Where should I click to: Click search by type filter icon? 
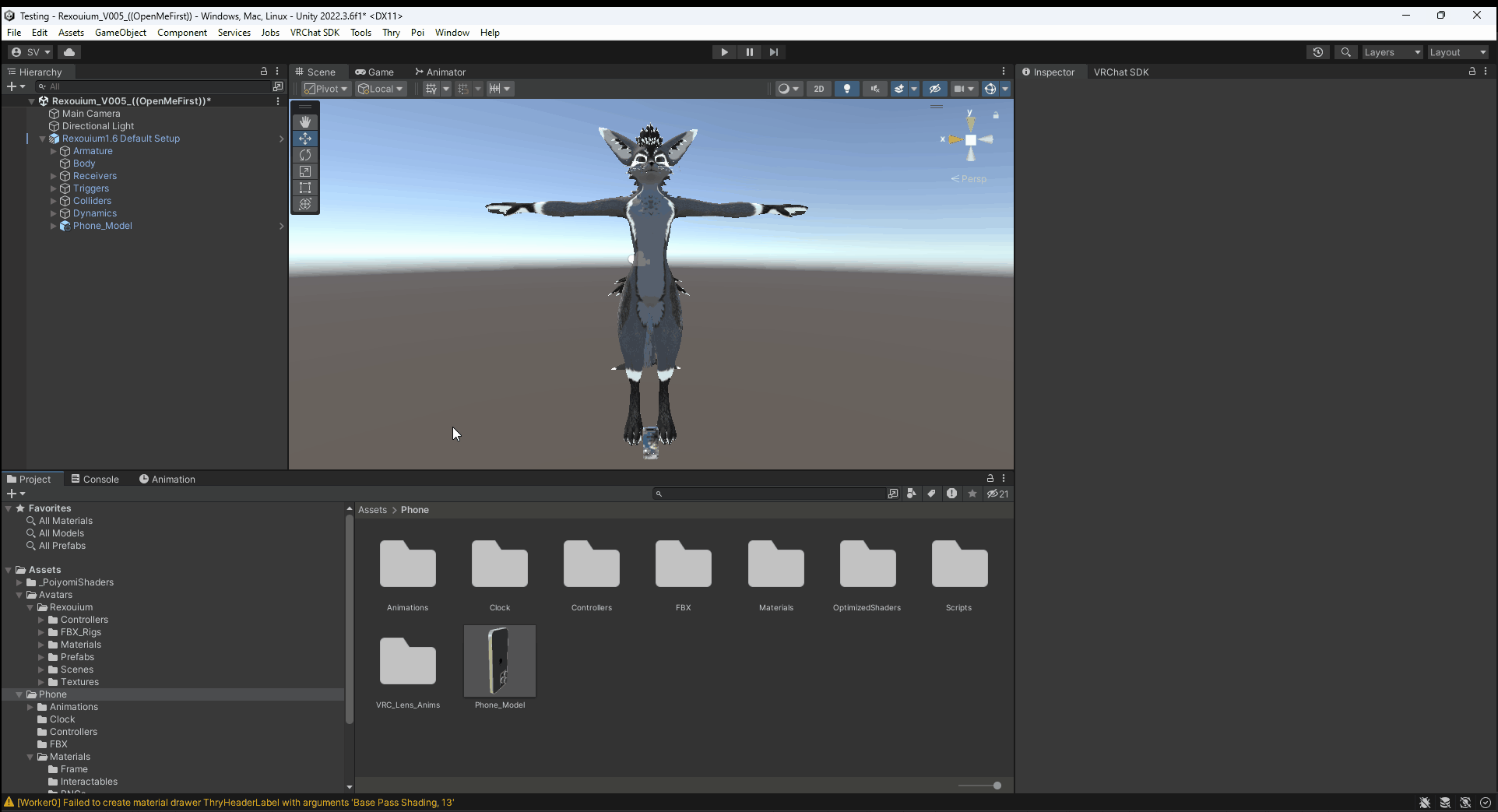coord(911,494)
